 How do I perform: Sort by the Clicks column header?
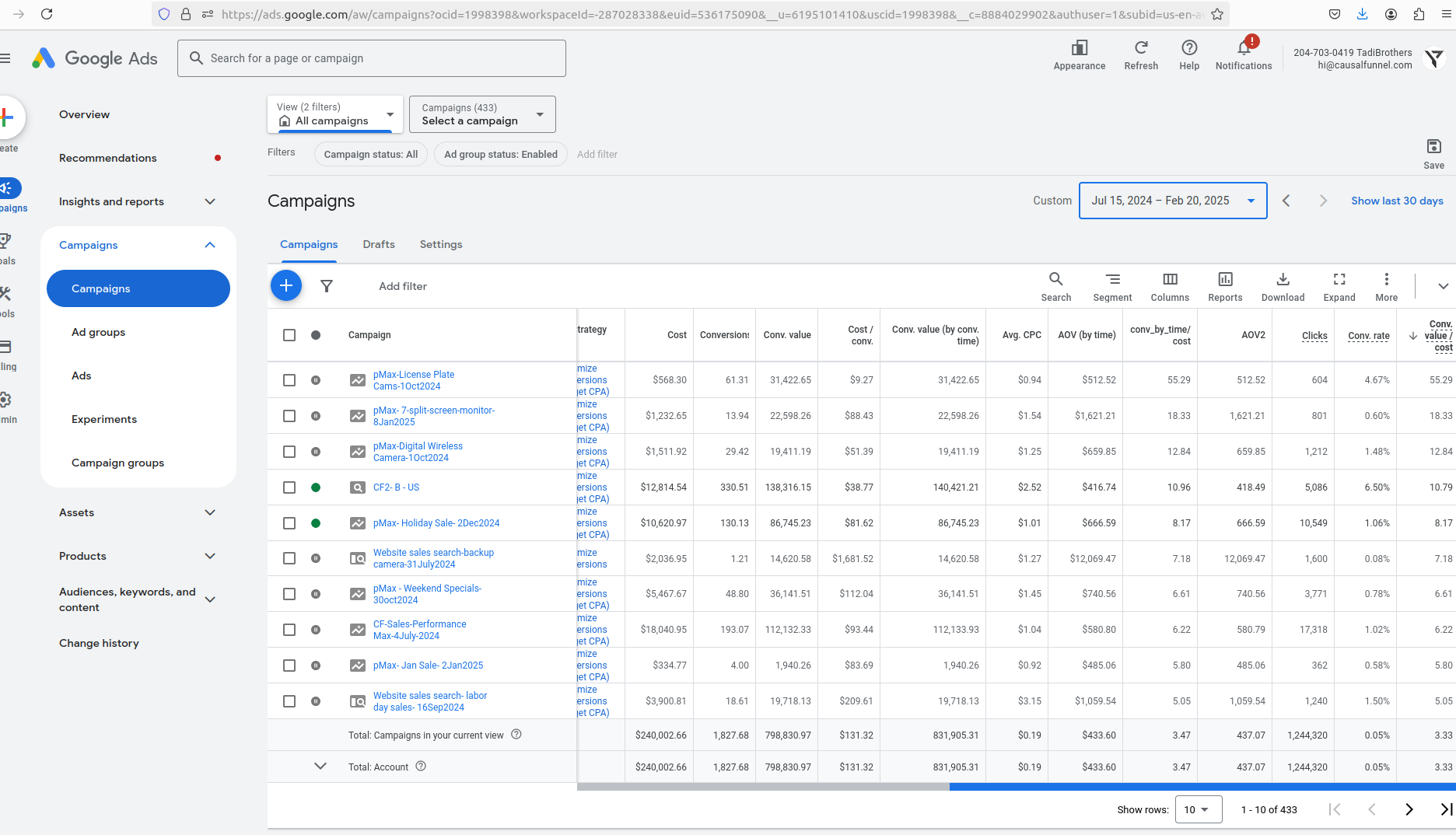point(1314,335)
